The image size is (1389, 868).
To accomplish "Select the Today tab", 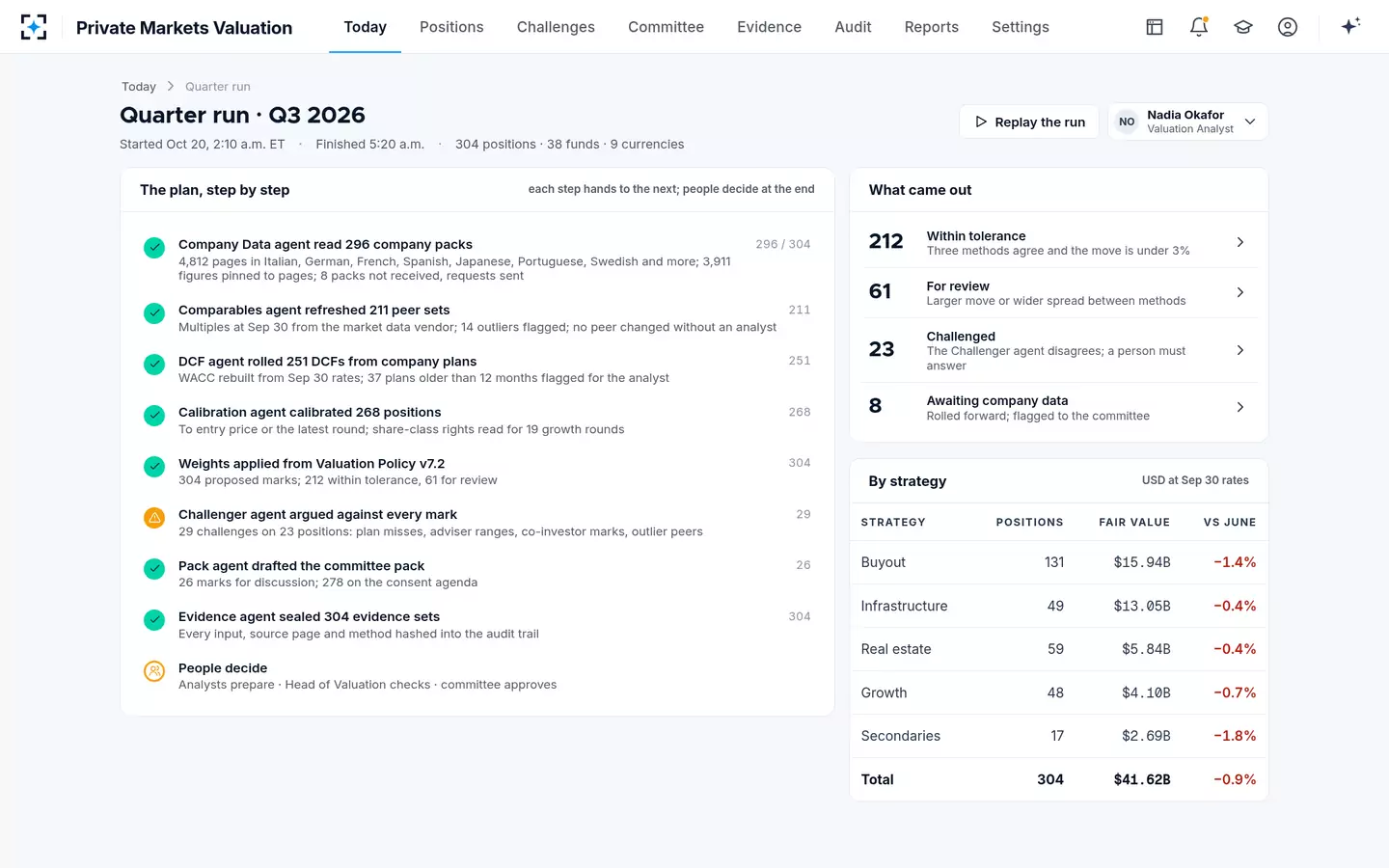I will [365, 27].
